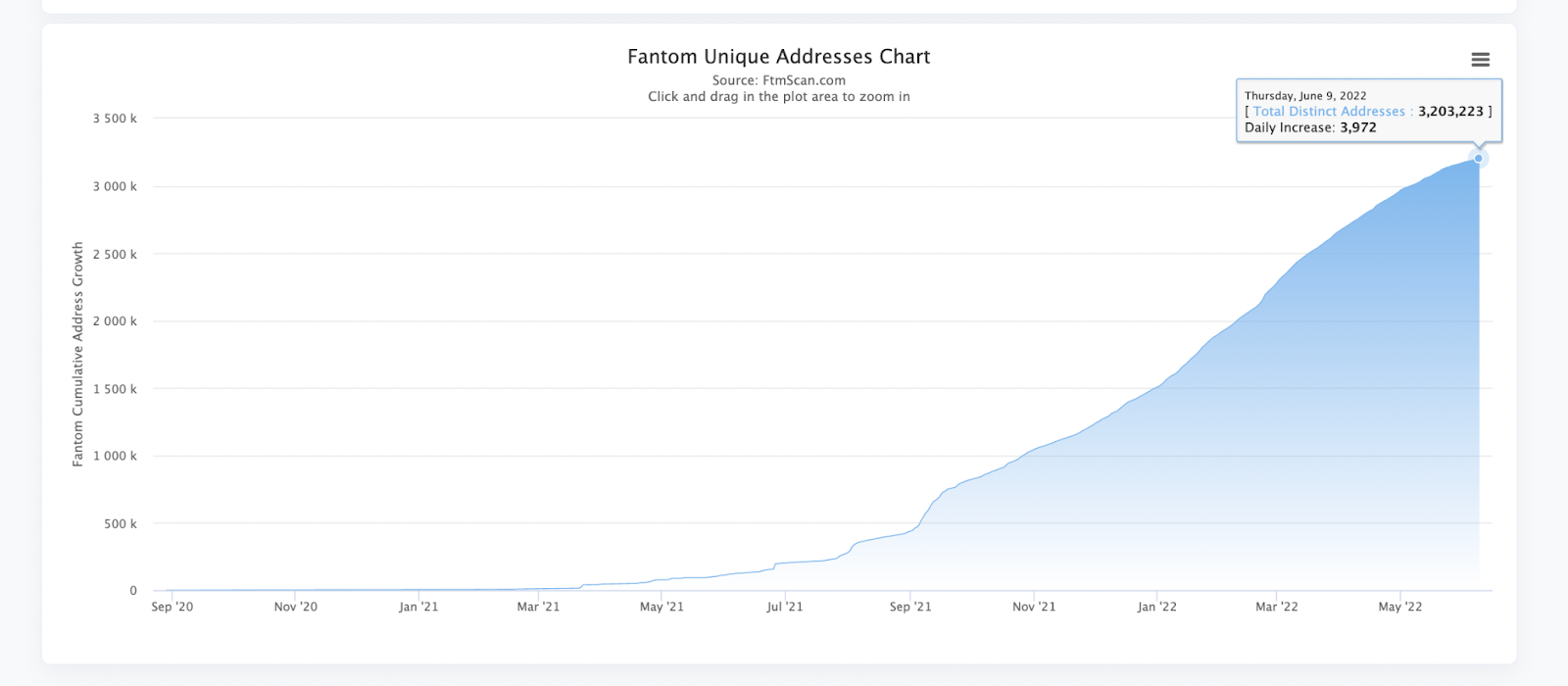Click the "Jan '22" x-axis label
Screen dimensions: 1568x686
[x=1157, y=607]
